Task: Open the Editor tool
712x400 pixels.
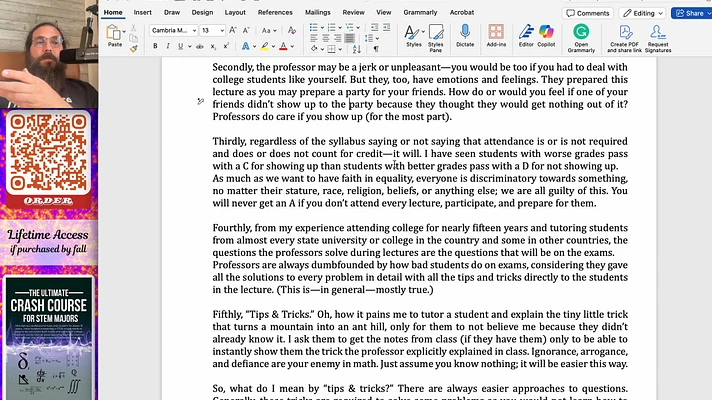Action: coord(526,36)
